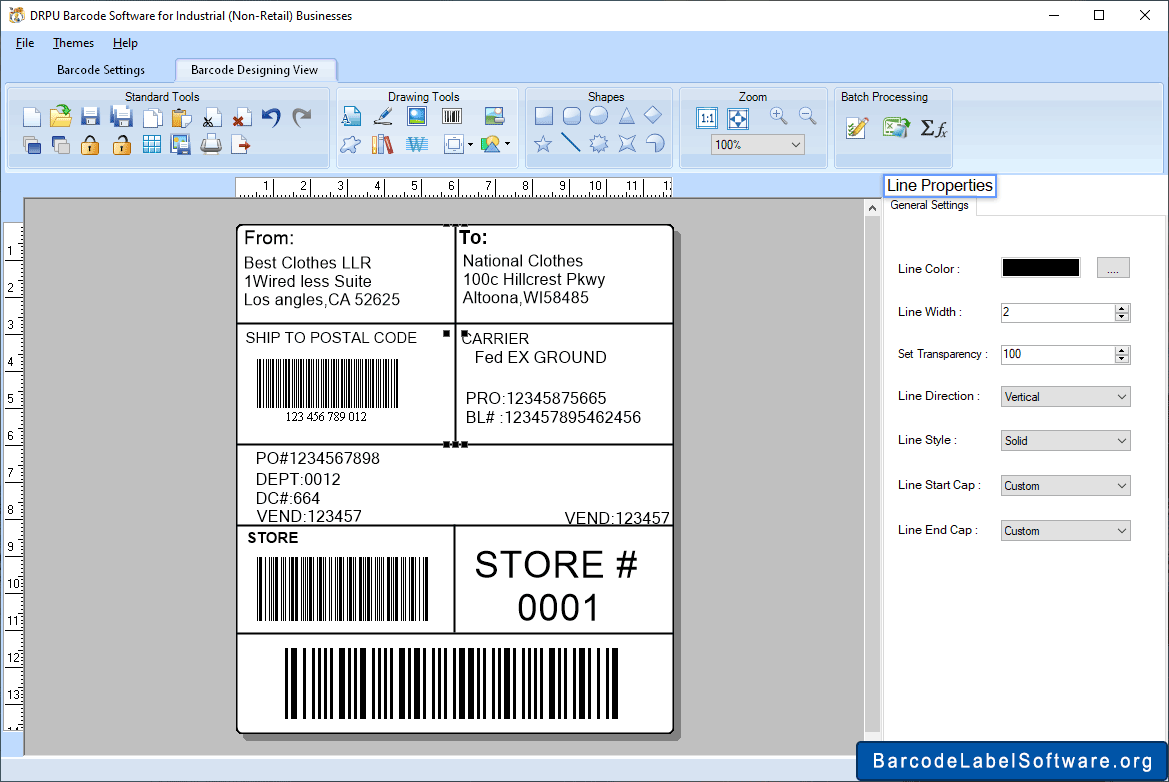
Task: Open the zoom percentage dropdown showing 100%
Action: click(x=757, y=145)
